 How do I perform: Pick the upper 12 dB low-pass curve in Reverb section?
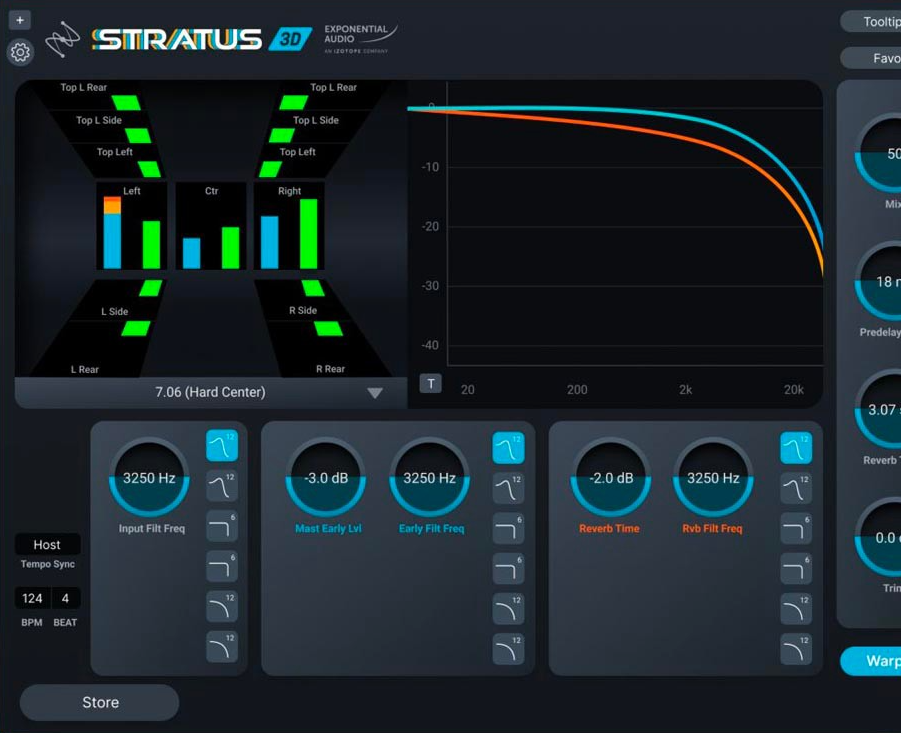pos(796,609)
